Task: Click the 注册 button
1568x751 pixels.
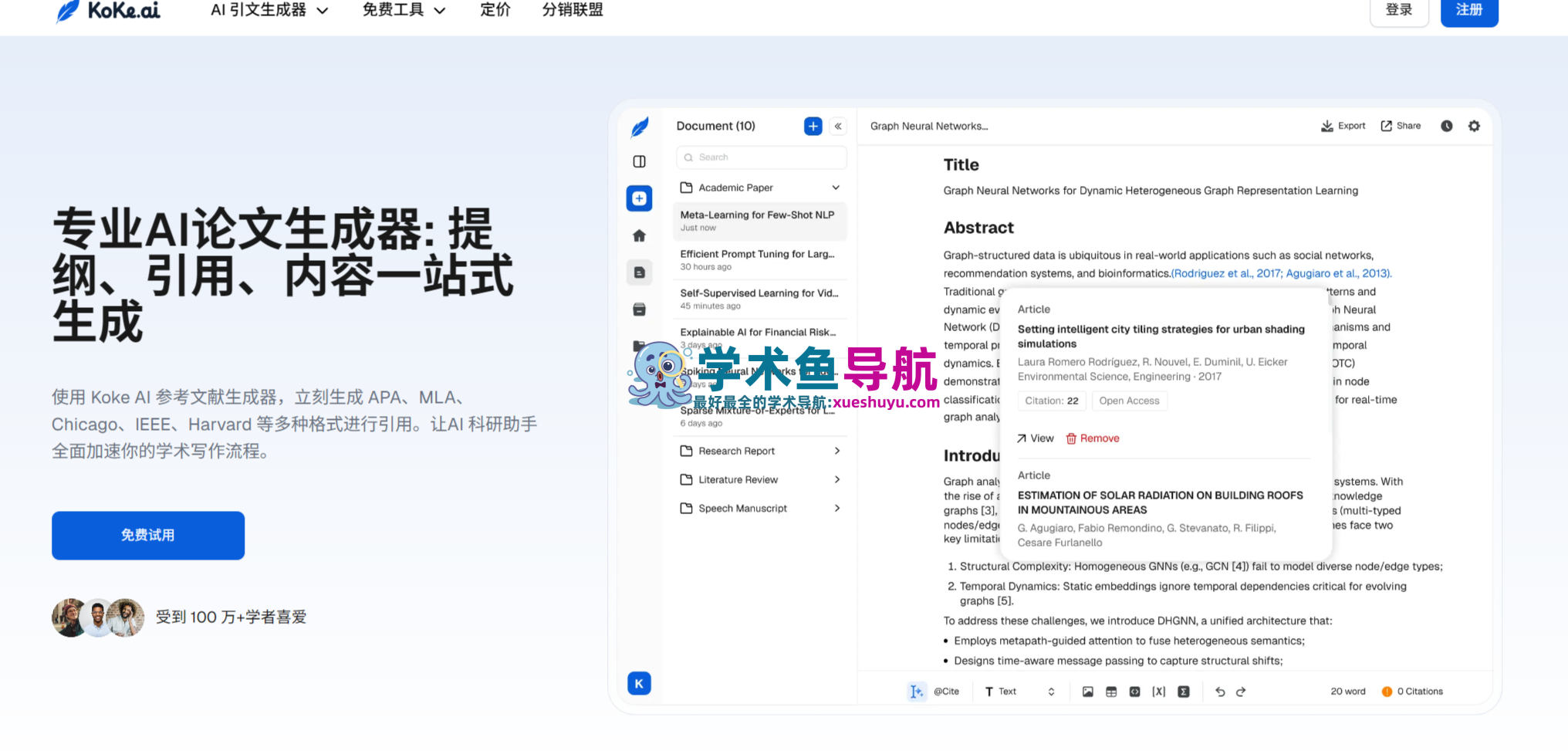Action: [1469, 11]
